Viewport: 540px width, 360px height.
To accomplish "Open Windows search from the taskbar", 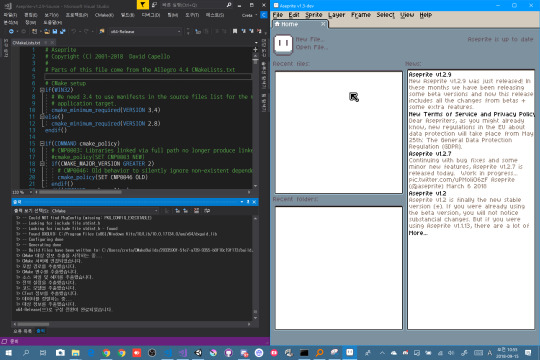I will 26,353.
